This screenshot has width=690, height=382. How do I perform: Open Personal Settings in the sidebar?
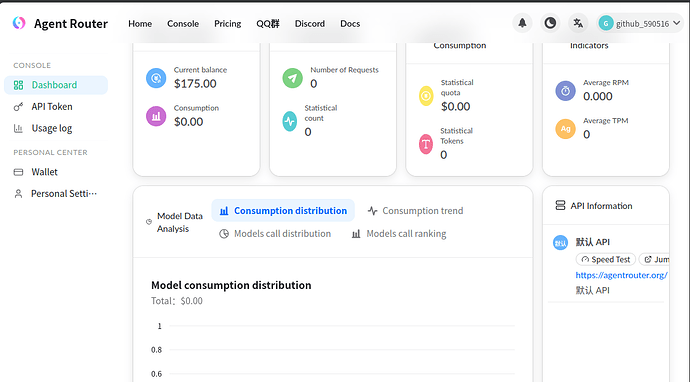[56, 194]
